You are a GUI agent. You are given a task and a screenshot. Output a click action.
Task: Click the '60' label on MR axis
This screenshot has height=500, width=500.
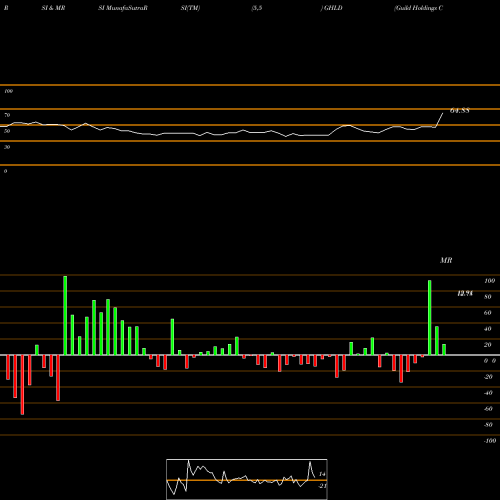coord(488,313)
